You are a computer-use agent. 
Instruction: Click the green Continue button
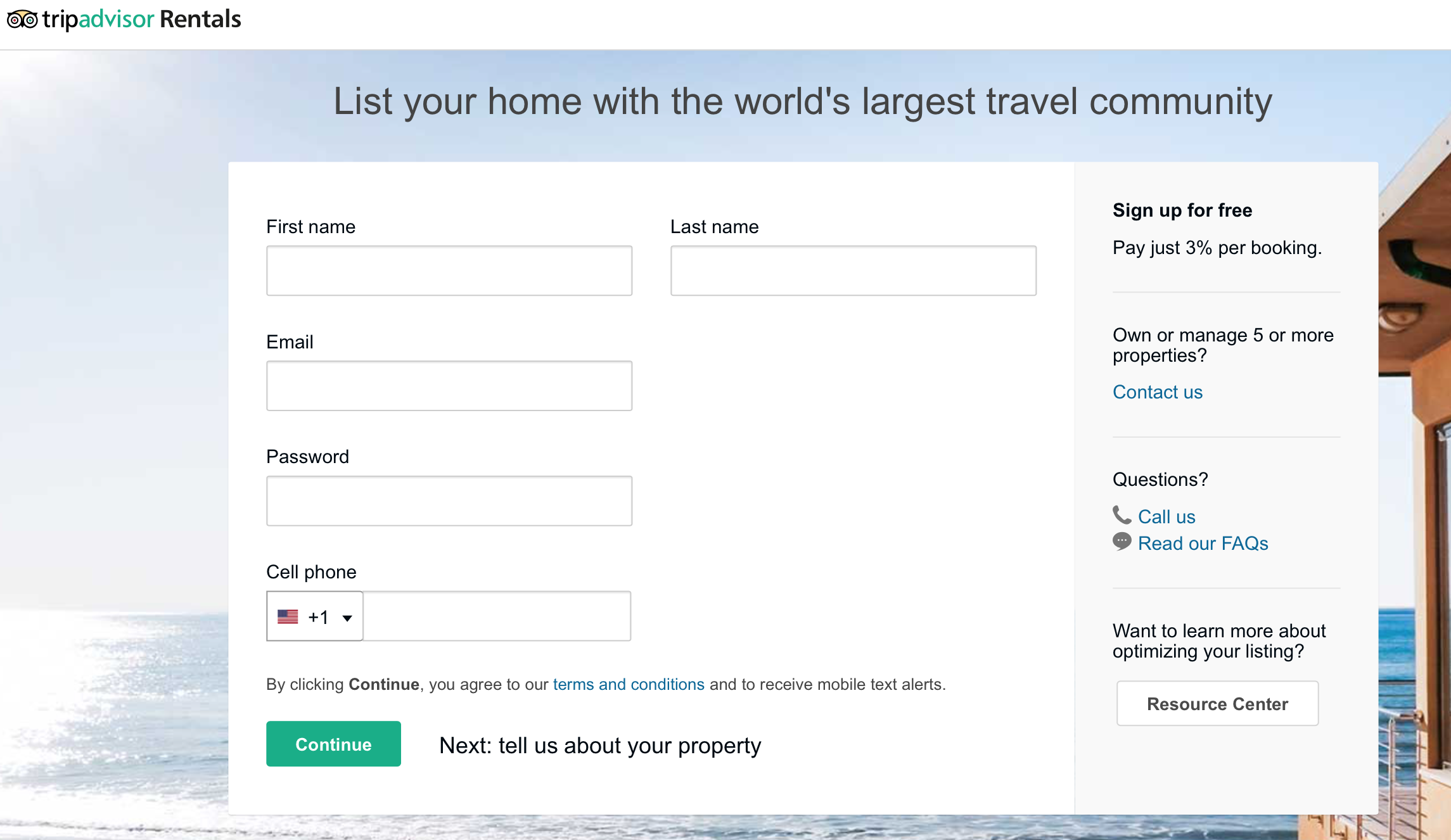[x=333, y=744]
